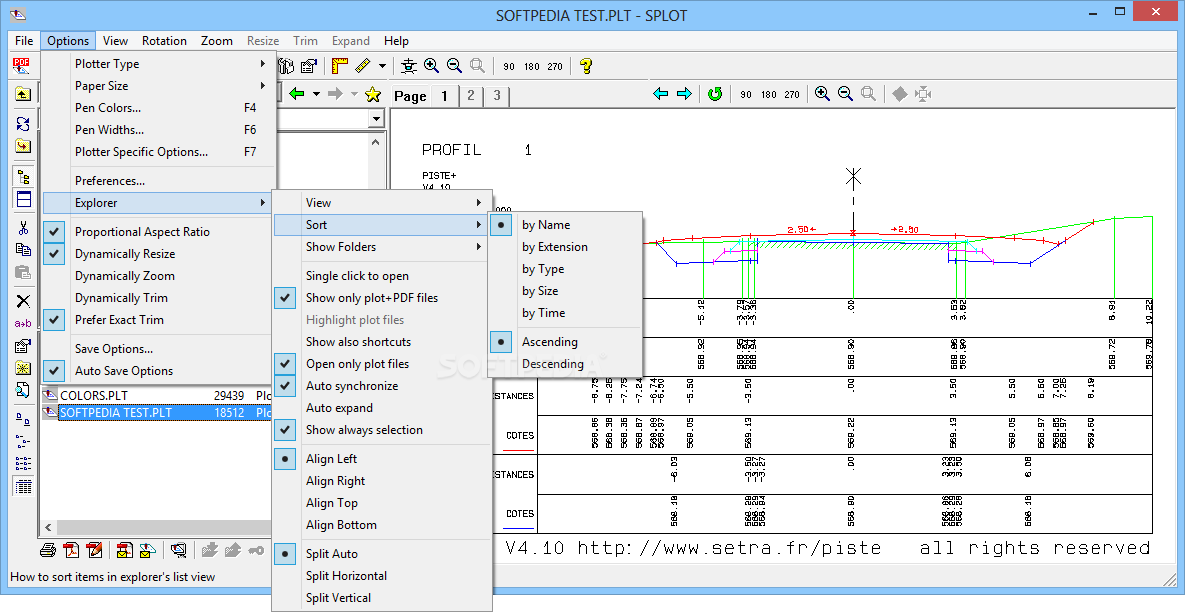Select sort by Name option
1185x612 pixels.
[565, 224]
